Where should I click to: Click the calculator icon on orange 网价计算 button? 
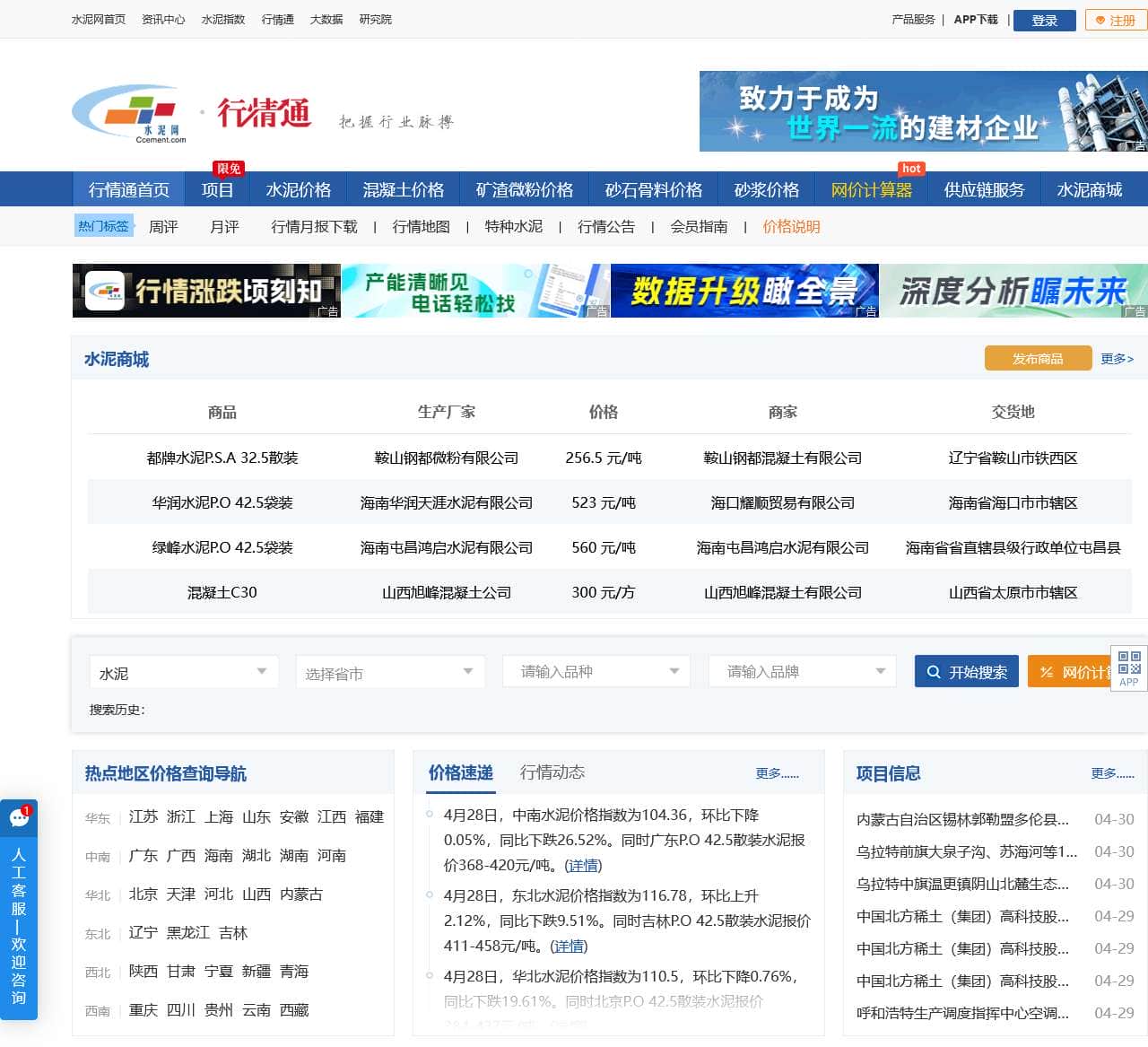(1048, 671)
